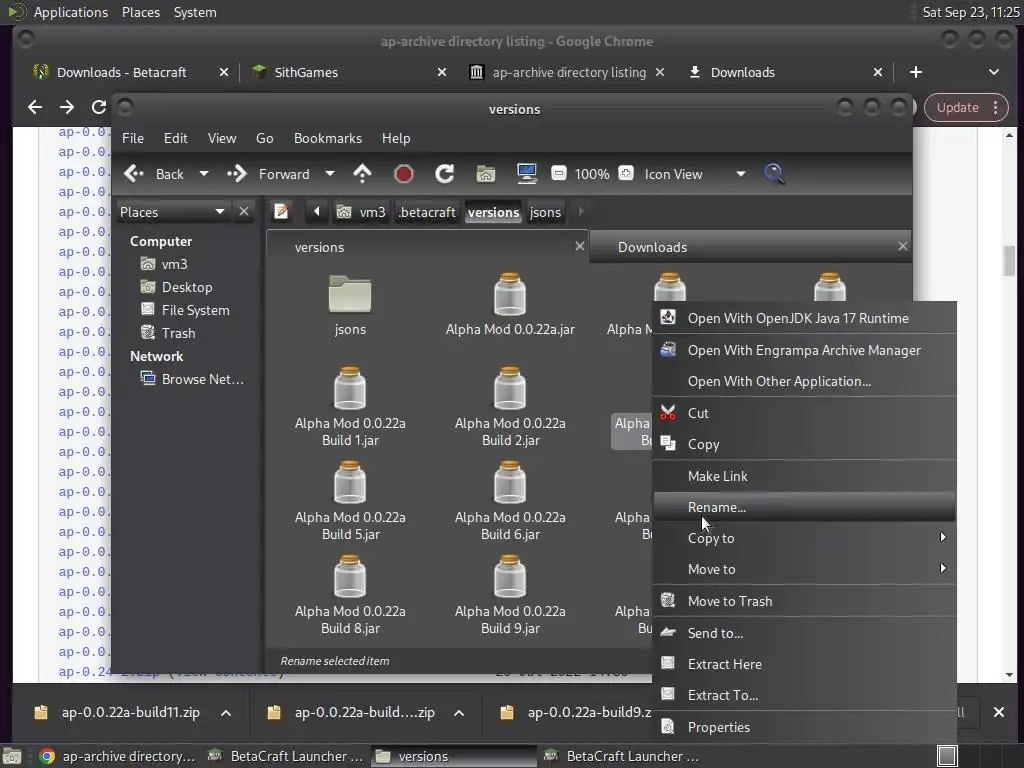
Task: Switch to SithGames Chrome tab
Action: click(306, 72)
